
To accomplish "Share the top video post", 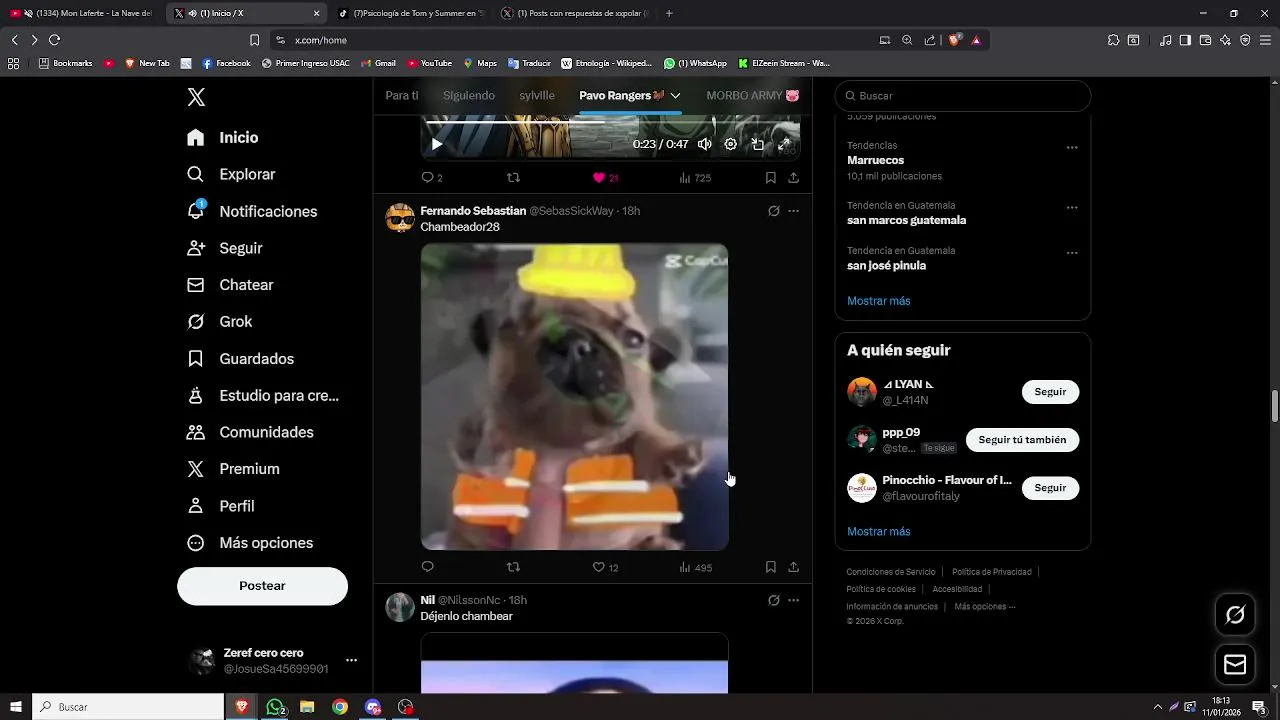I will click(x=793, y=178).
